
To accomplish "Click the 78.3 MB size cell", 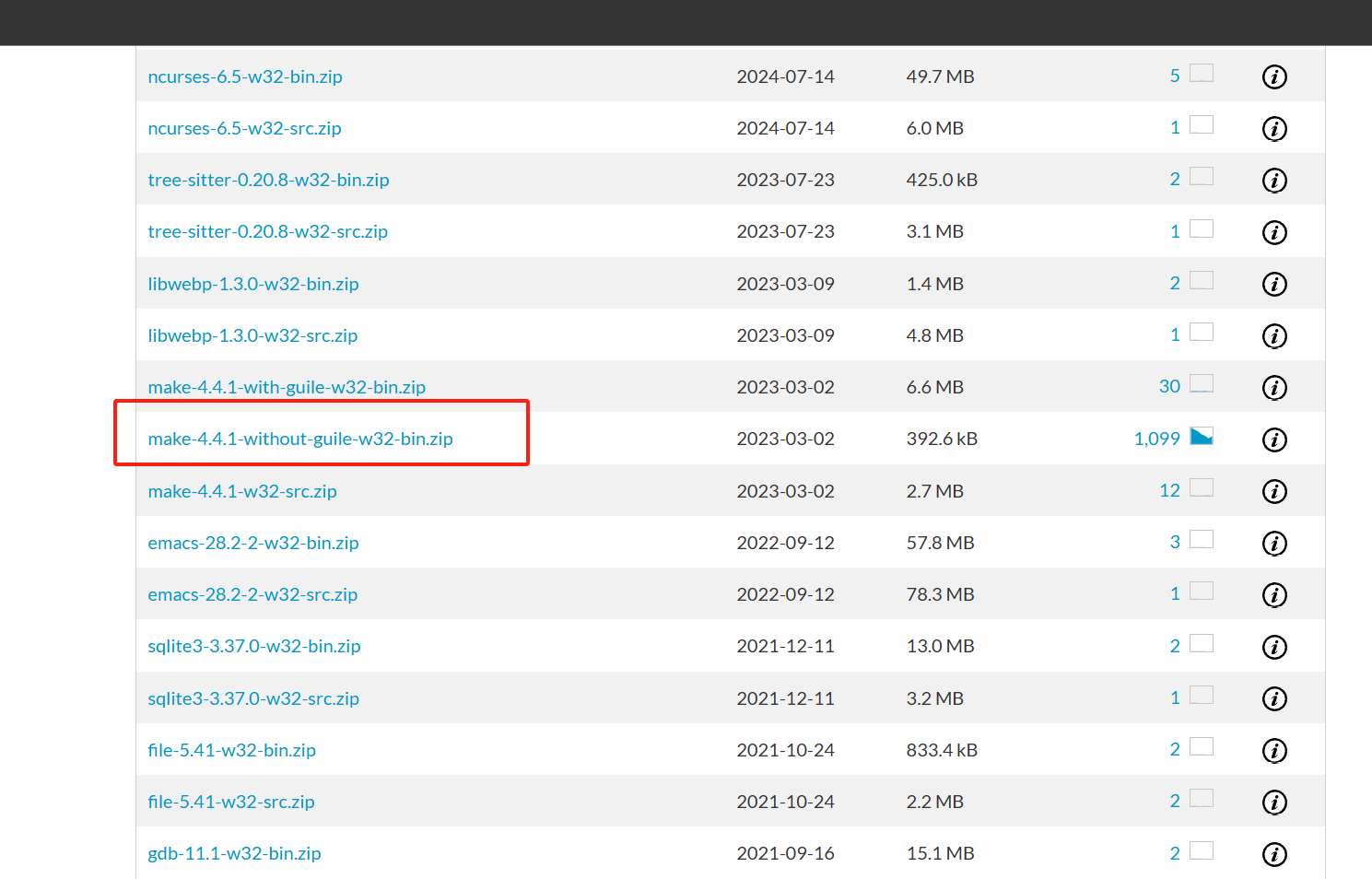I will point(940,594).
